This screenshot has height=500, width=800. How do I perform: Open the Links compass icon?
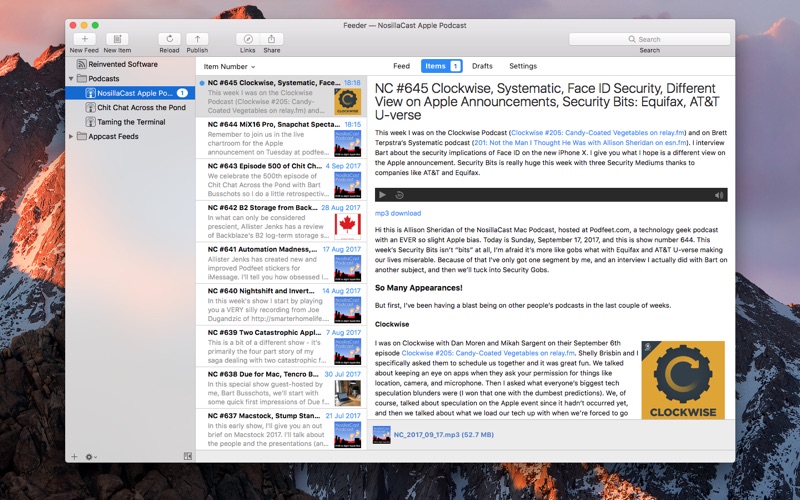click(x=248, y=39)
